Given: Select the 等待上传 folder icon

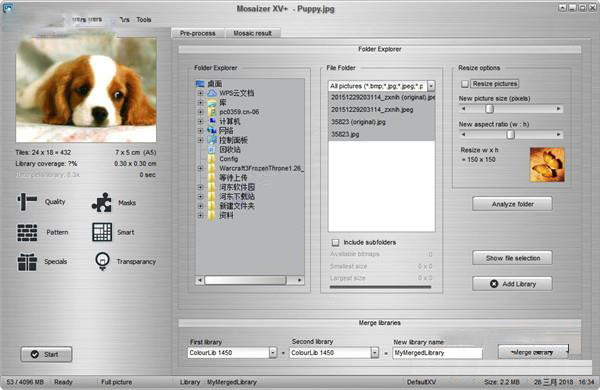Looking at the screenshot, I should (x=212, y=178).
